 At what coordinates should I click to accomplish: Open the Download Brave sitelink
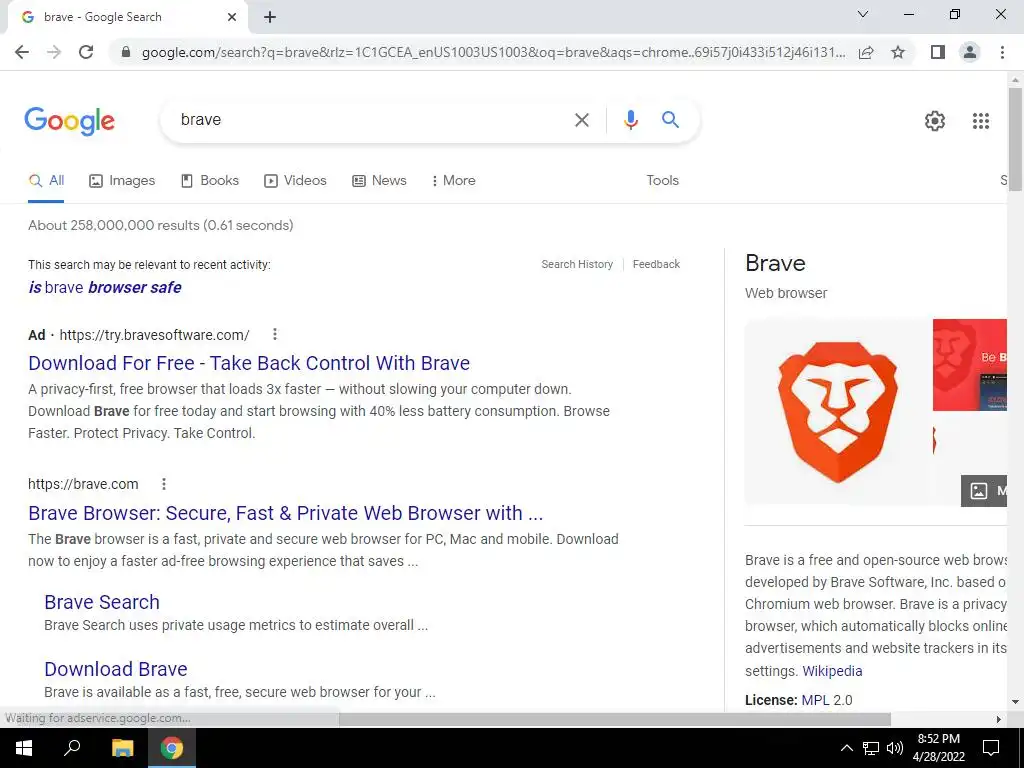[116, 669]
